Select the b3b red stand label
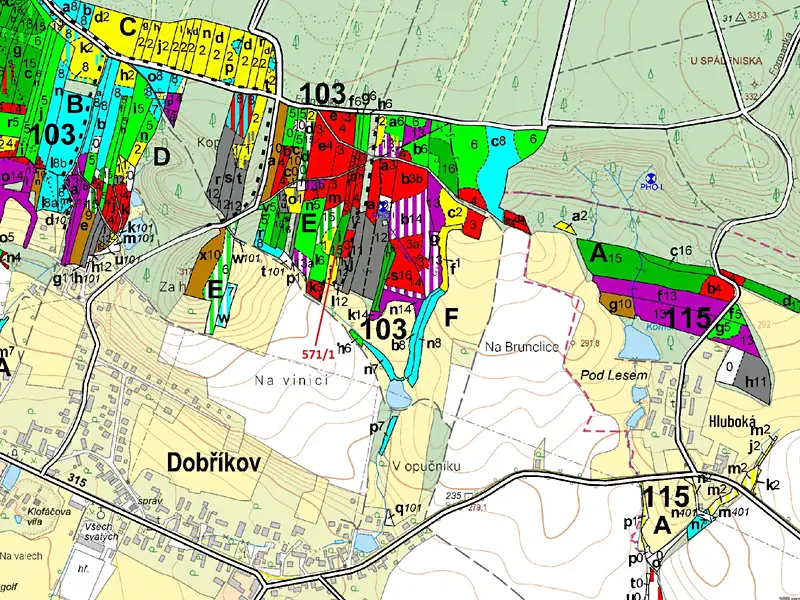This screenshot has width=800, height=600. click(411, 179)
